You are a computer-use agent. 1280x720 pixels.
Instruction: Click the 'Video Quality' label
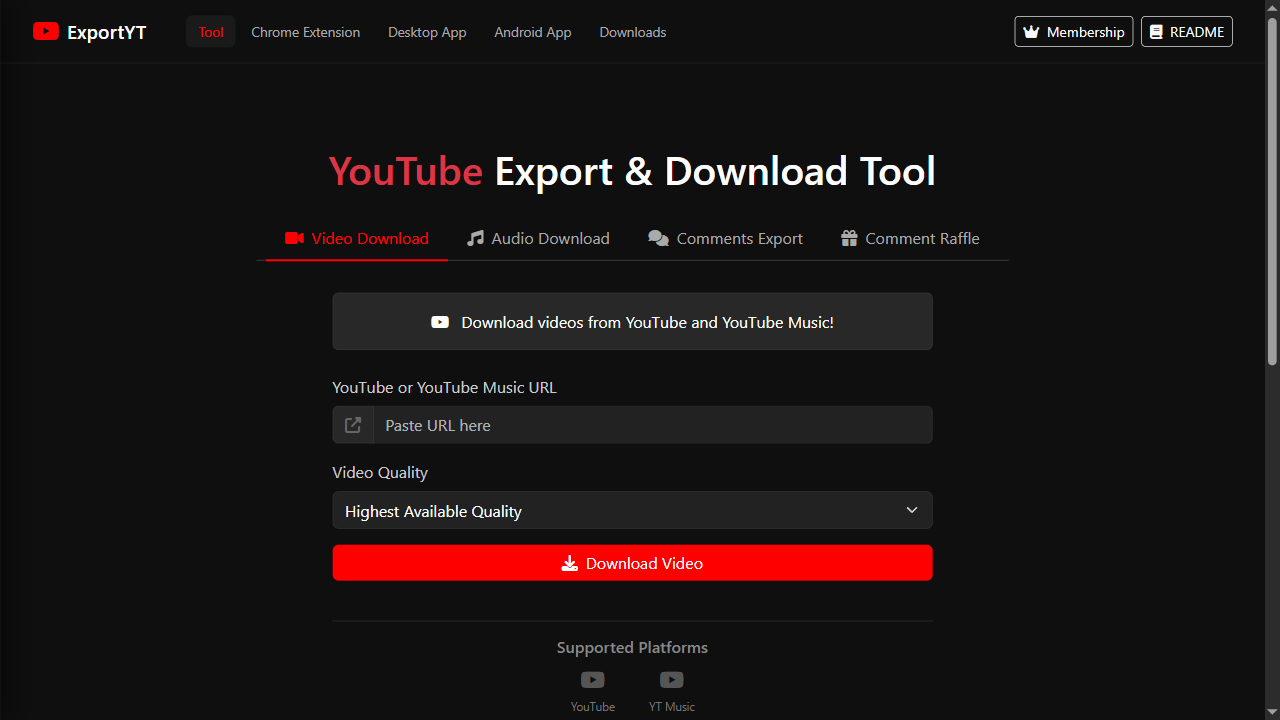pyautogui.click(x=380, y=472)
